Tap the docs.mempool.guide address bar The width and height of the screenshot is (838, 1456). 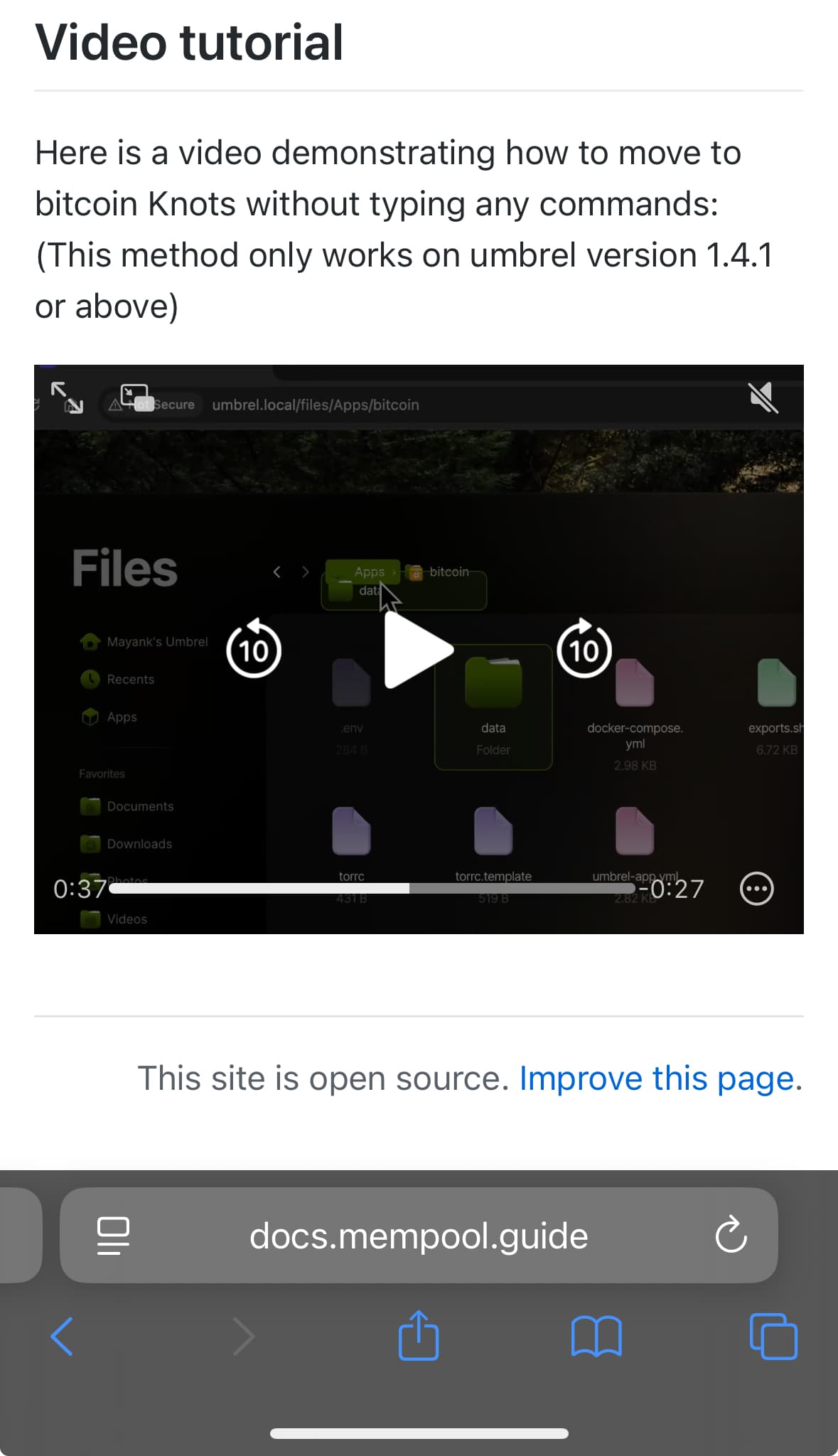click(x=419, y=1236)
